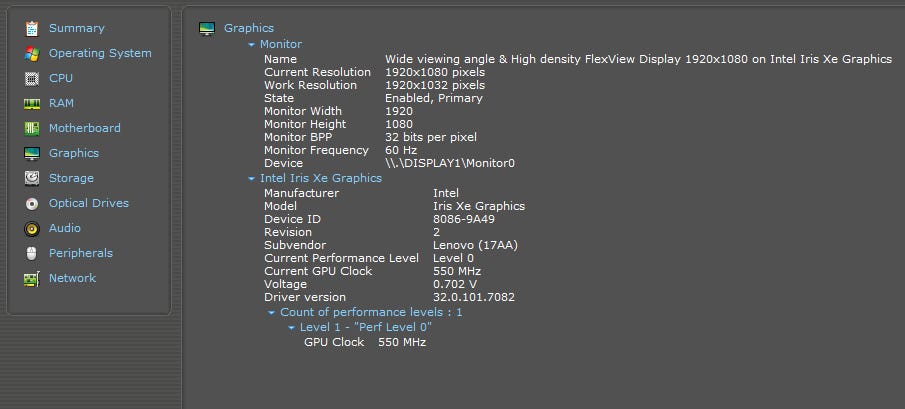The image size is (905, 409).
Task: Click the Monitor Width label
Action: [x=303, y=111]
